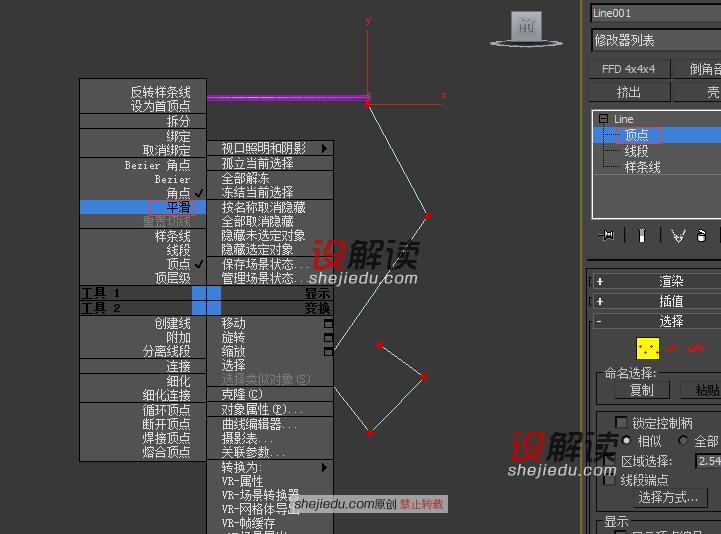Screen dimensions: 721x534
Task: Click the 粘贴 button
Action: [702, 390]
